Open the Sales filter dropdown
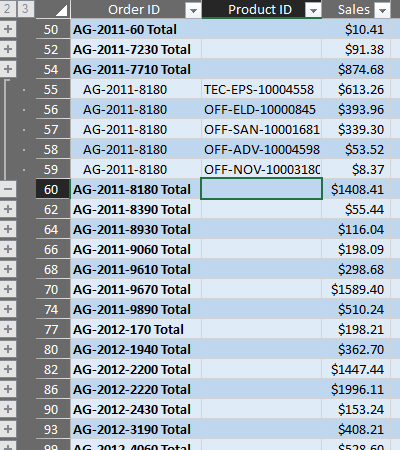 point(382,11)
